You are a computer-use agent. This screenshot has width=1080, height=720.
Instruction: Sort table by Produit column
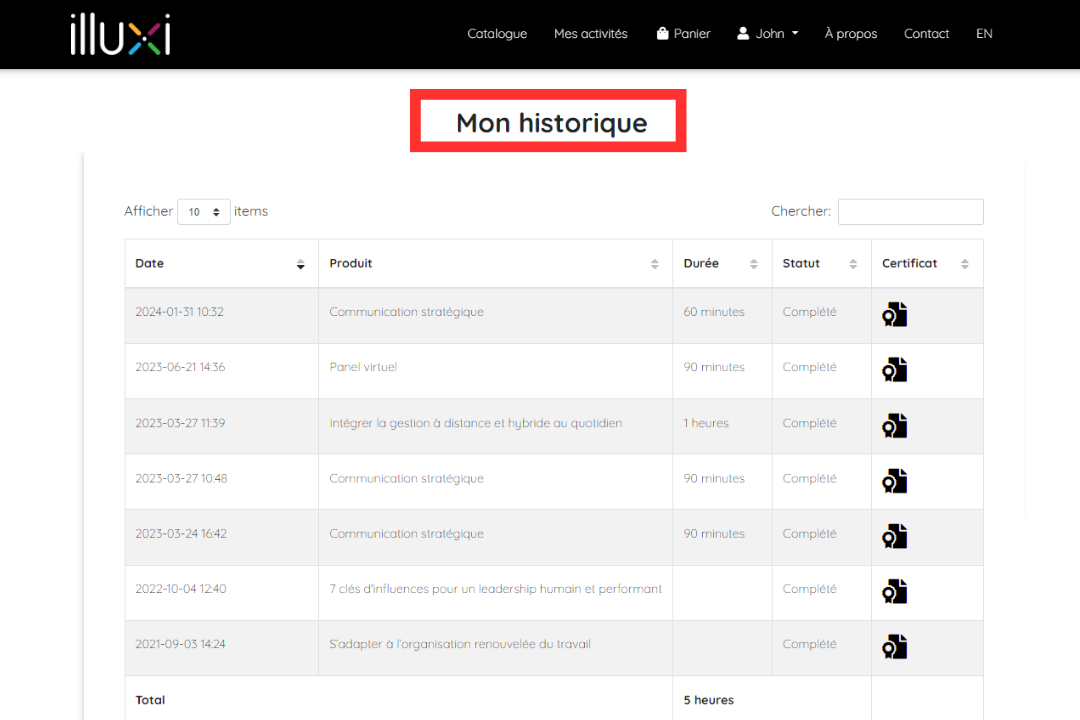[x=495, y=263]
